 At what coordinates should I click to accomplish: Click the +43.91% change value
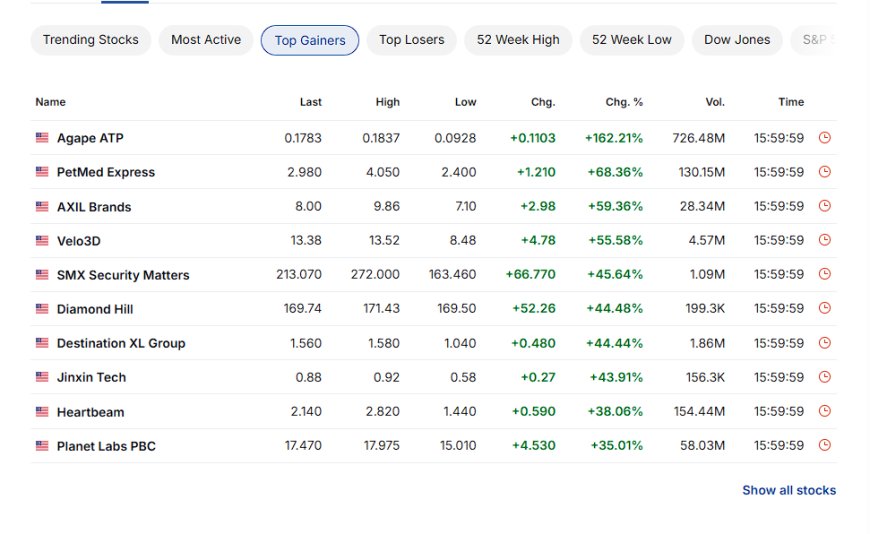coord(616,377)
